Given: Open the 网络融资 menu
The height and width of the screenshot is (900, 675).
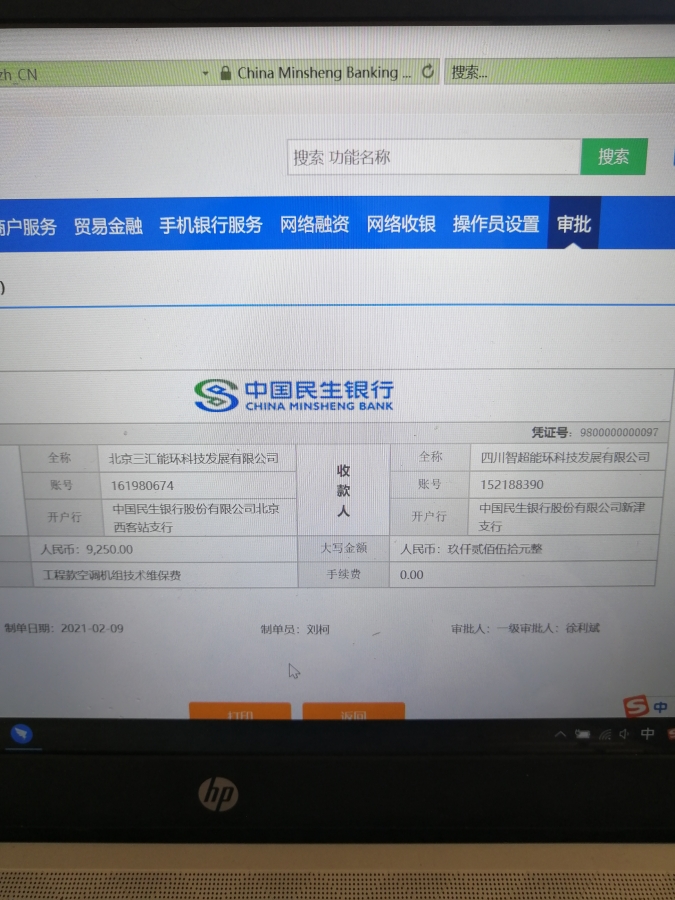Looking at the screenshot, I should click(315, 224).
